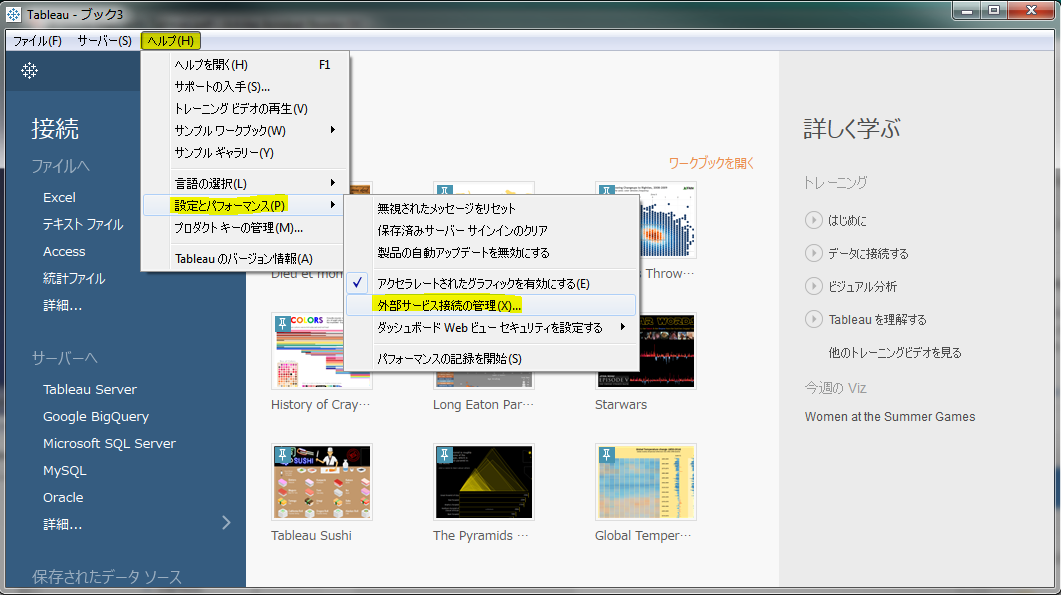The height and width of the screenshot is (595, 1061).
Task: Click pin icon on Global Temper thumbnail
Action: [x=607, y=455]
